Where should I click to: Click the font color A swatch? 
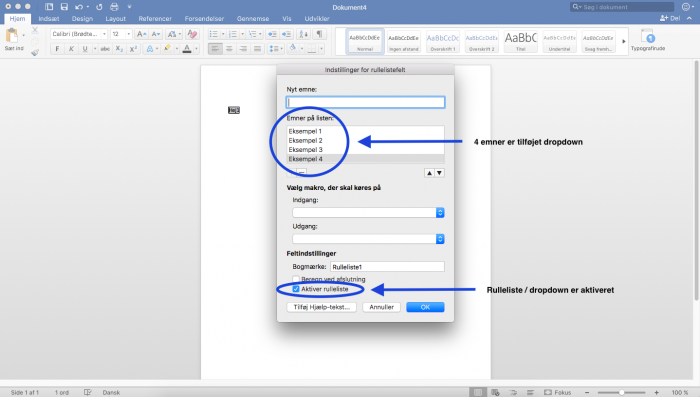[x=187, y=49]
